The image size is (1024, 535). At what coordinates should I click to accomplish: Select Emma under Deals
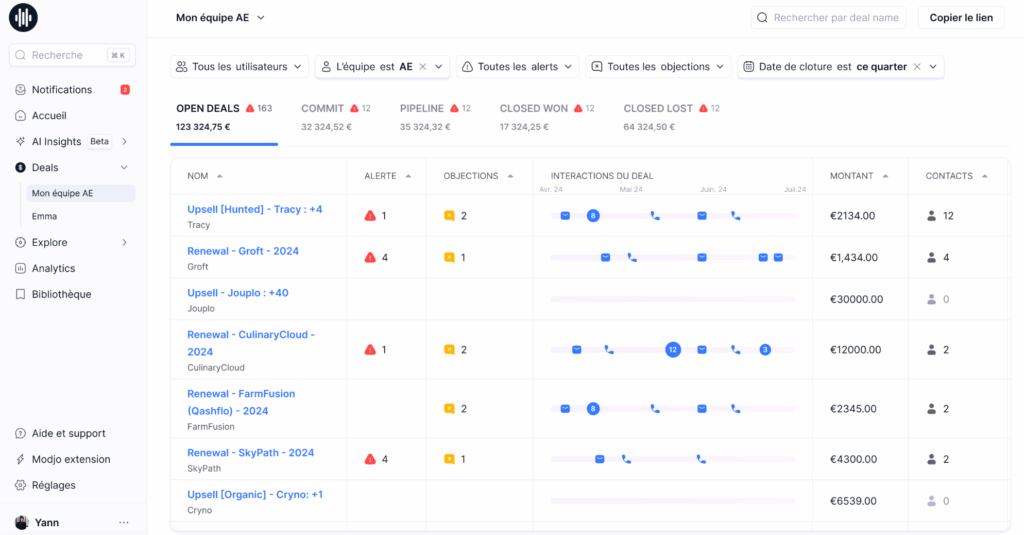click(x=44, y=216)
